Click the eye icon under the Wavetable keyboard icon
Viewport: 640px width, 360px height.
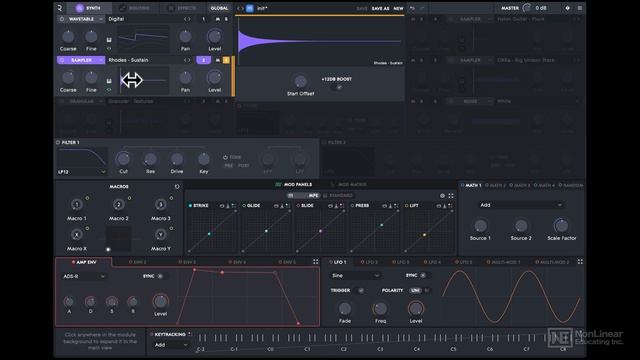click(x=109, y=48)
